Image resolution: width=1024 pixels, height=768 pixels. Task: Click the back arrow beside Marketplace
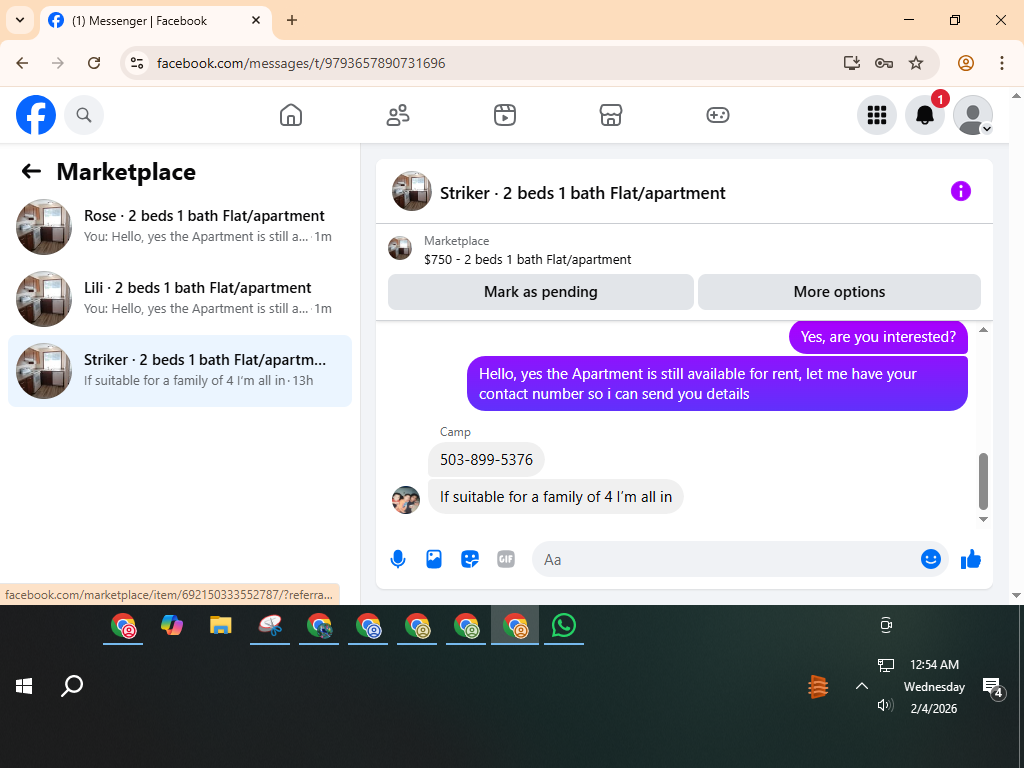pyautogui.click(x=31, y=171)
